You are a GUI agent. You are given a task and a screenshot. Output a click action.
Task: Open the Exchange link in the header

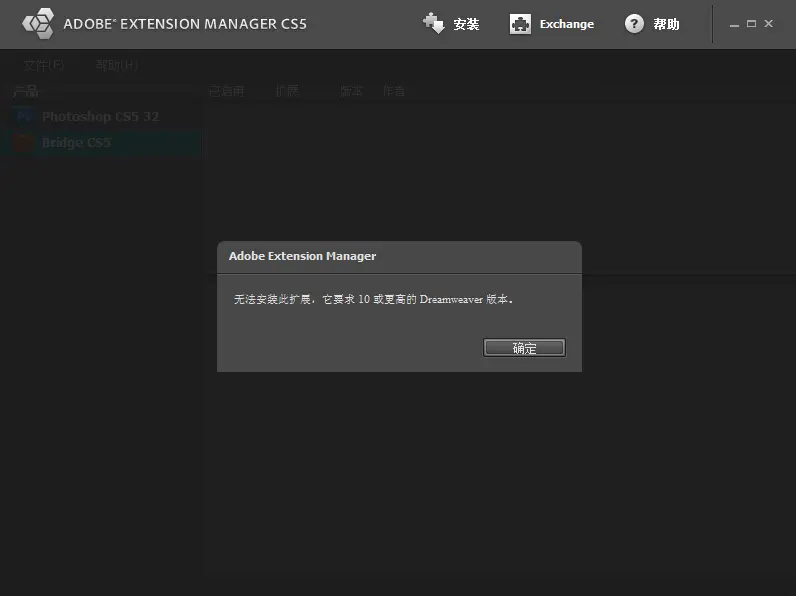coord(567,24)
